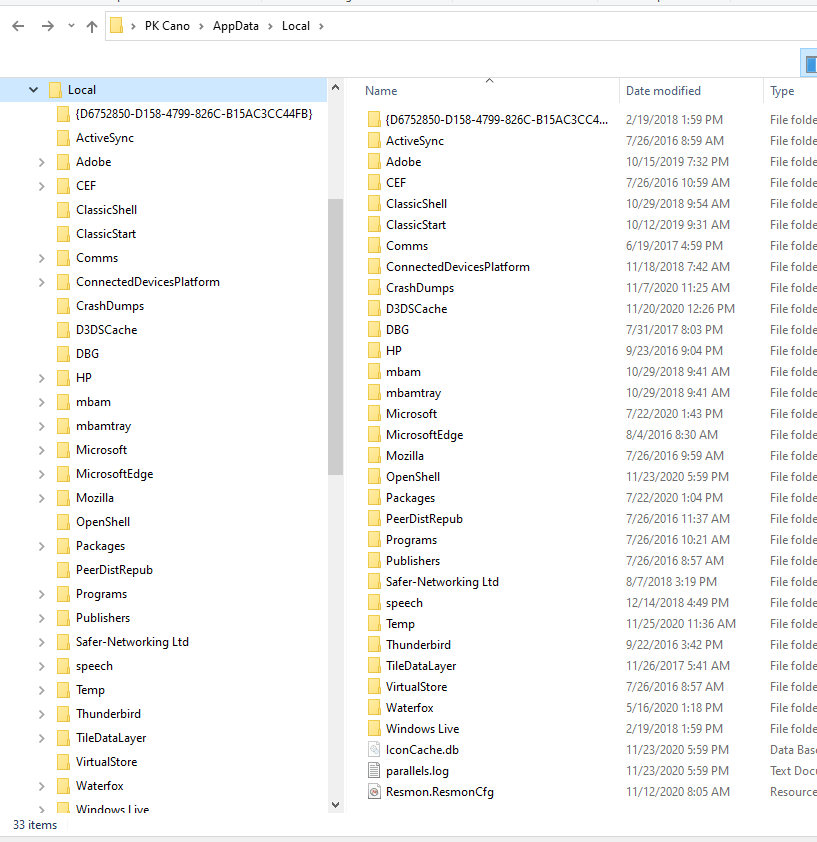Select ClassicStart in file list

tap(416, 225)
